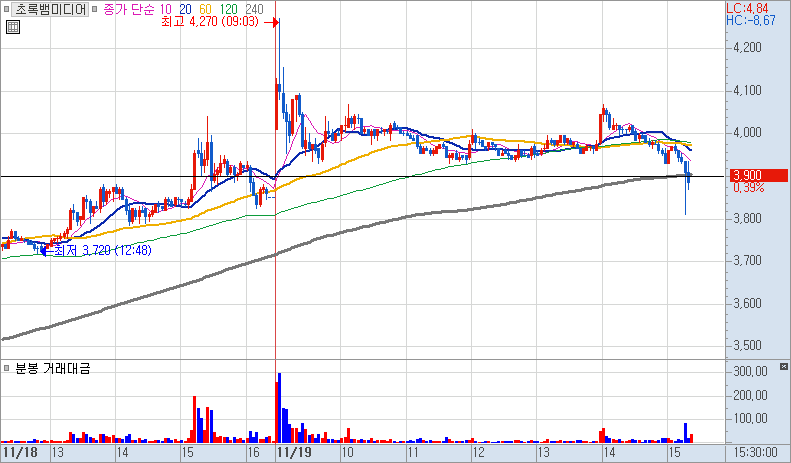Click the 10 hour label on time axis

point(348,452)
